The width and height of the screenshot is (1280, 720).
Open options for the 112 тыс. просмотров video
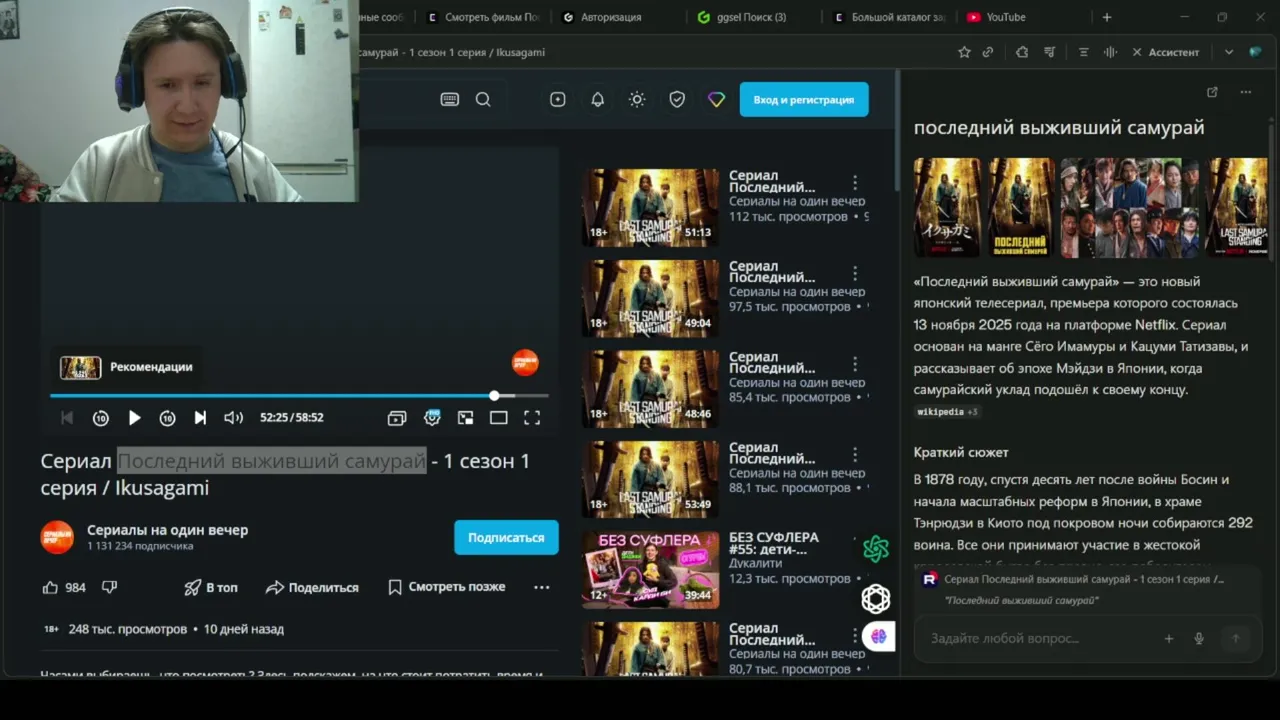[x=854, y=183]
